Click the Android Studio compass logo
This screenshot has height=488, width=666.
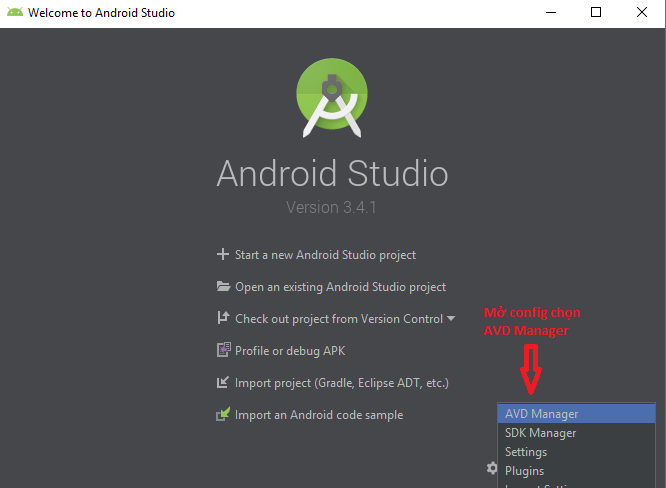coord(332,98)
